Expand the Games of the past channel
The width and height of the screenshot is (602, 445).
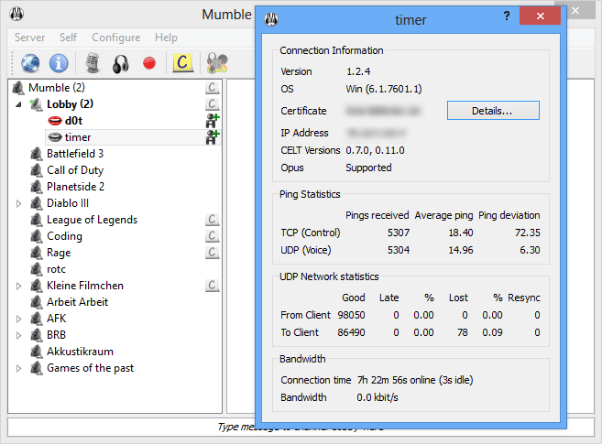[x=18, y=368]
